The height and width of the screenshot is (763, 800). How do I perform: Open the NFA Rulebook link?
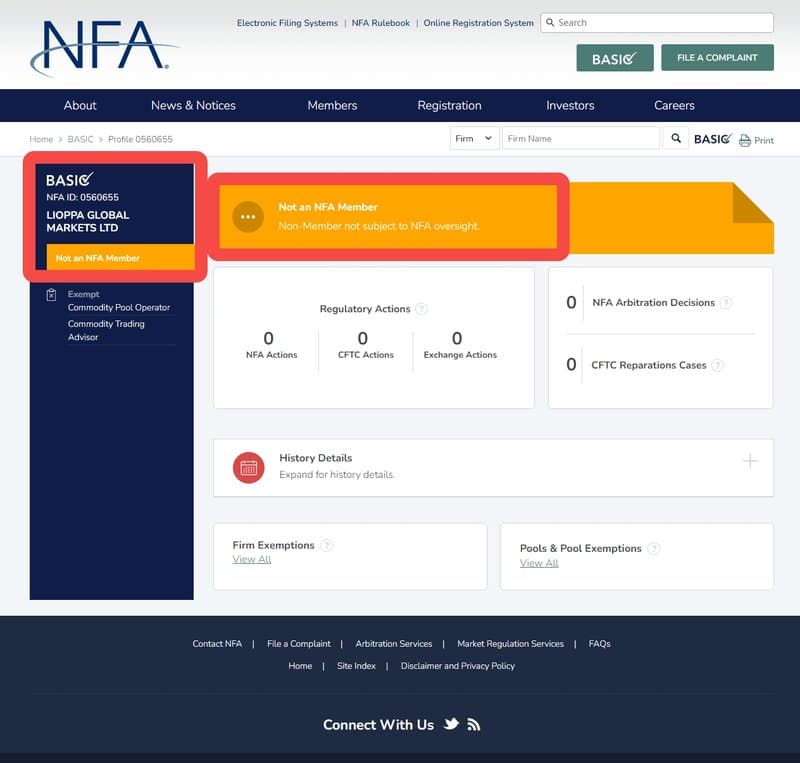[381, 23]
